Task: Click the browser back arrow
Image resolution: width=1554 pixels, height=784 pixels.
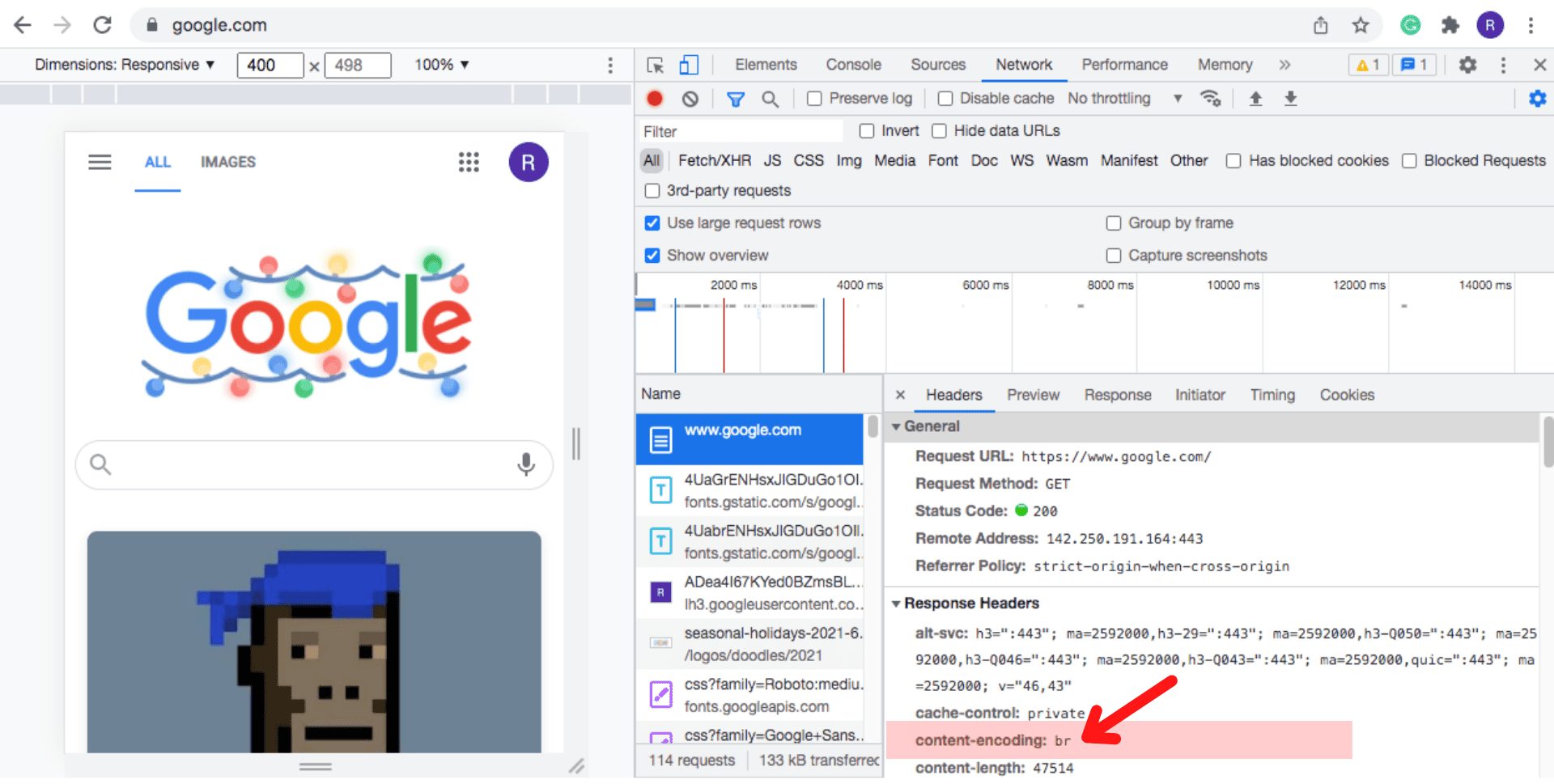Action: click(x=23, y=25)
